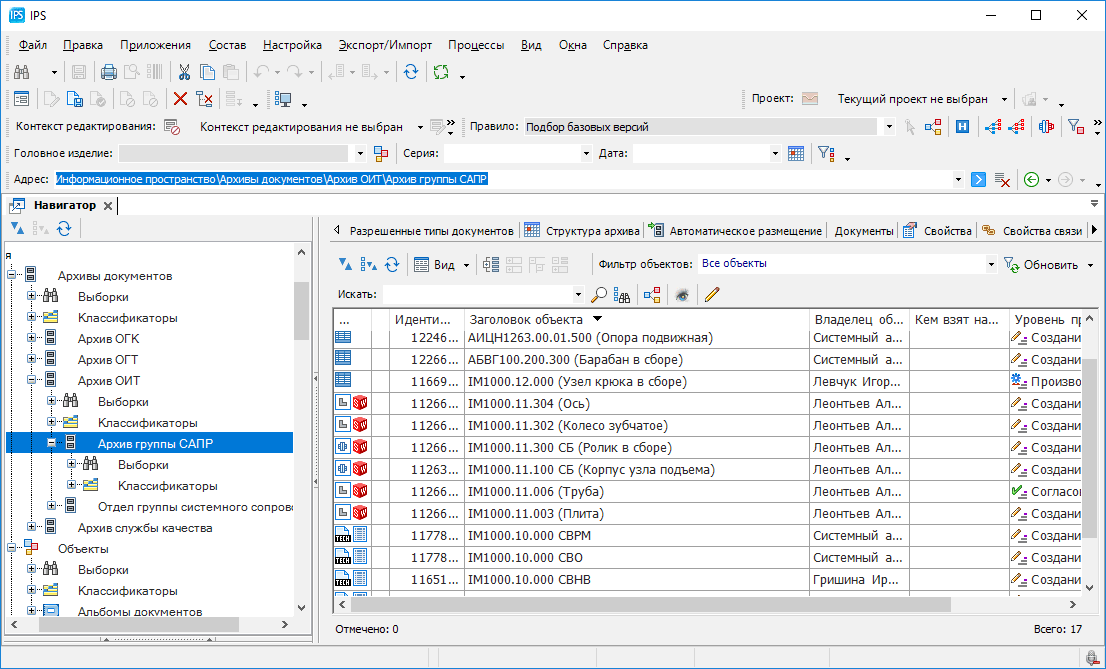The image size is (1106, 669).
Task: Open the Фильтр объектов dropdown
Action: click(x=991, y=265)
